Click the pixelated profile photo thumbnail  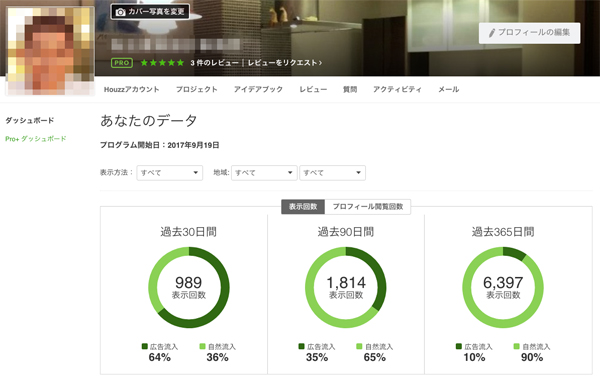tap(50, 51)
